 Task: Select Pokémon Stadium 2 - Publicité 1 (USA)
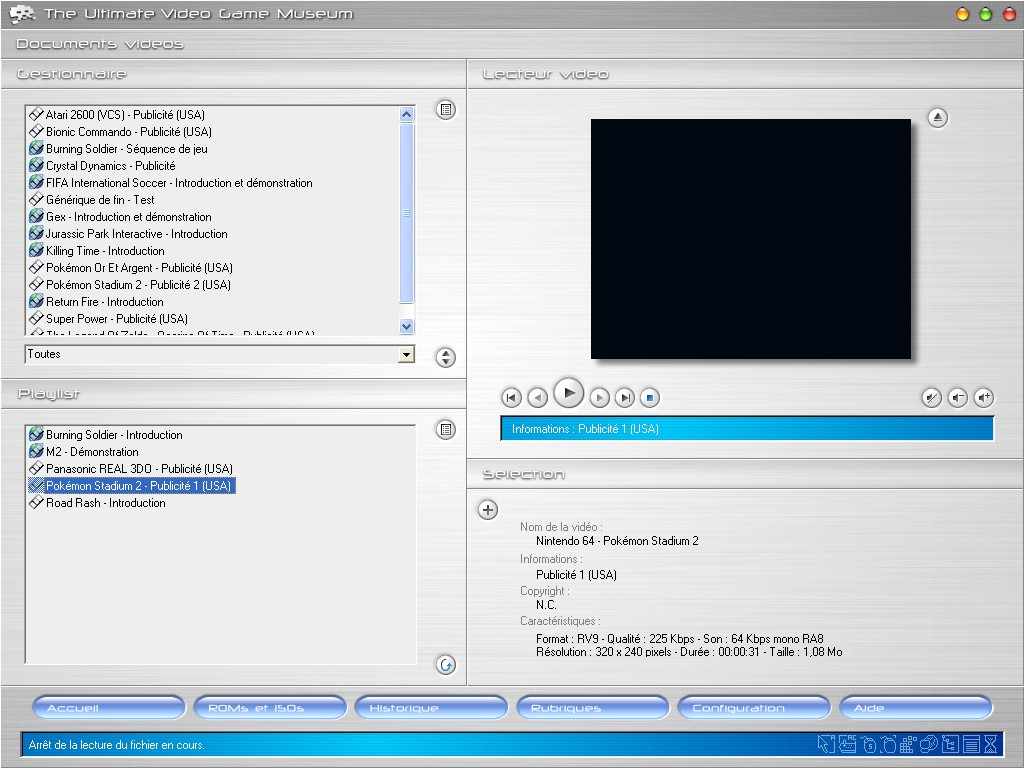click(x=131, y=485)
